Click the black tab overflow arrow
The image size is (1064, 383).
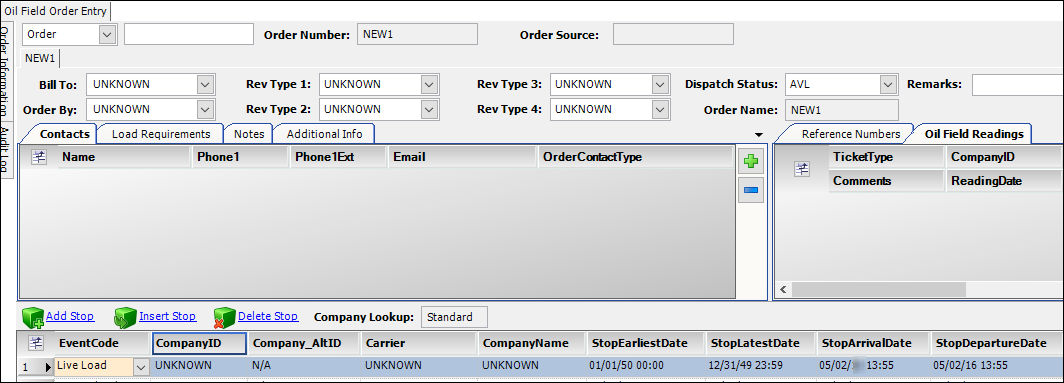point(759,134)
